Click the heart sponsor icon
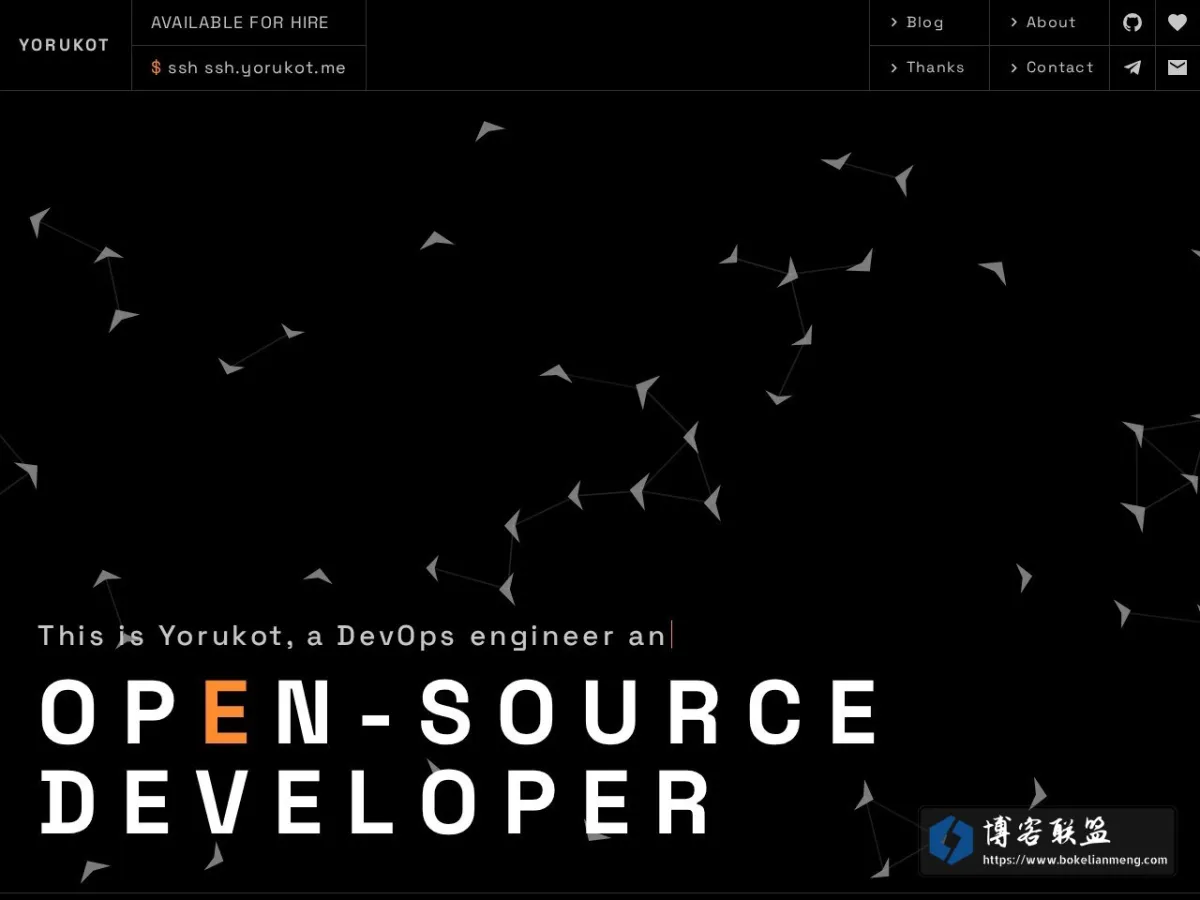This screenshot has width=1200, height=900. (1177, 22)
